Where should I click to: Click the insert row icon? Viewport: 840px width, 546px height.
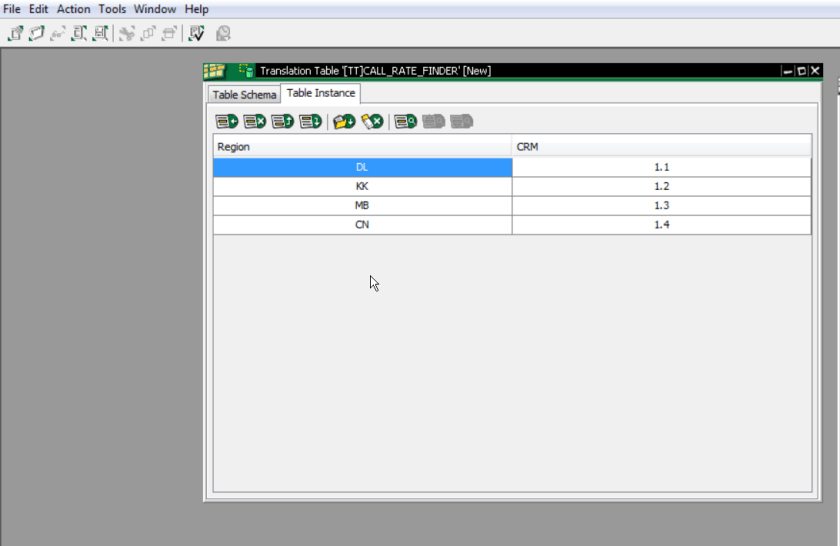click(x=227, y=122)
